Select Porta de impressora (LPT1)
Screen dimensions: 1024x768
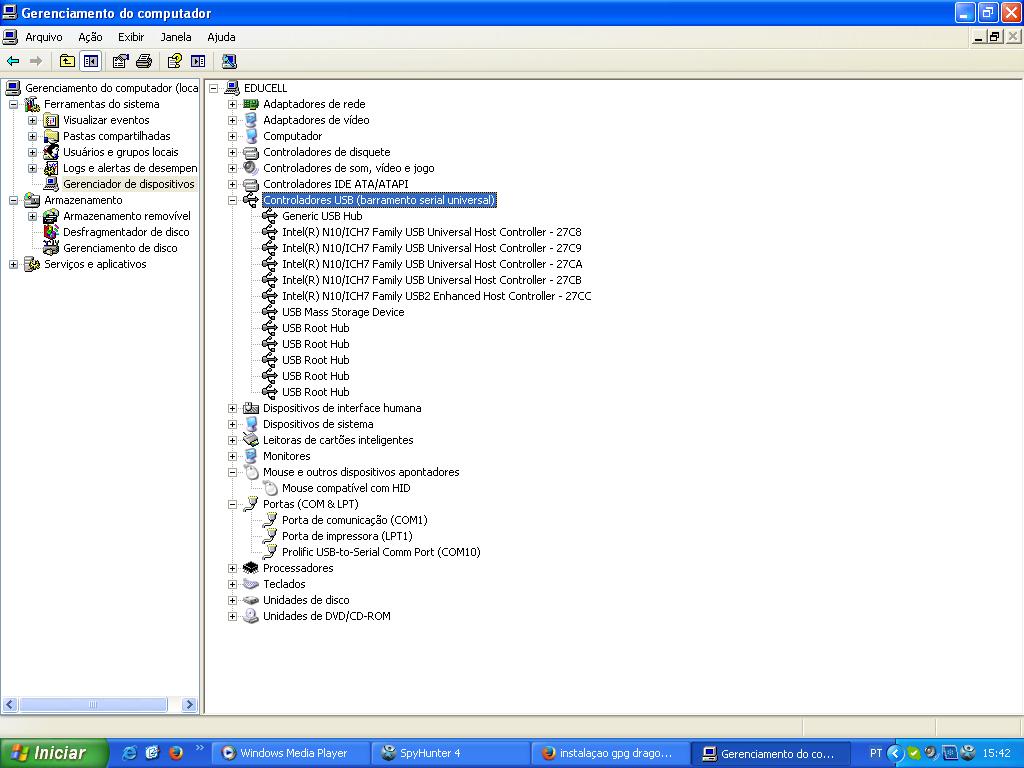[347, 536]
